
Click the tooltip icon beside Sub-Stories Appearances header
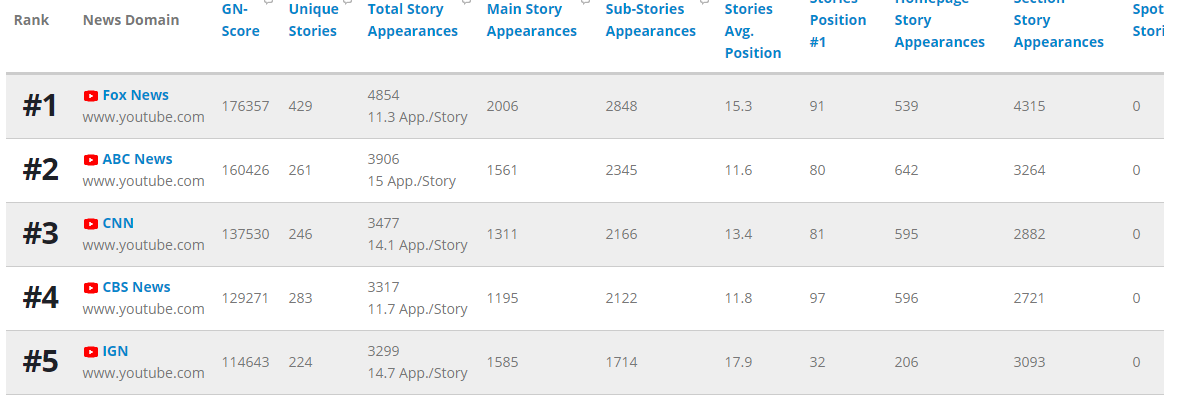705,2
